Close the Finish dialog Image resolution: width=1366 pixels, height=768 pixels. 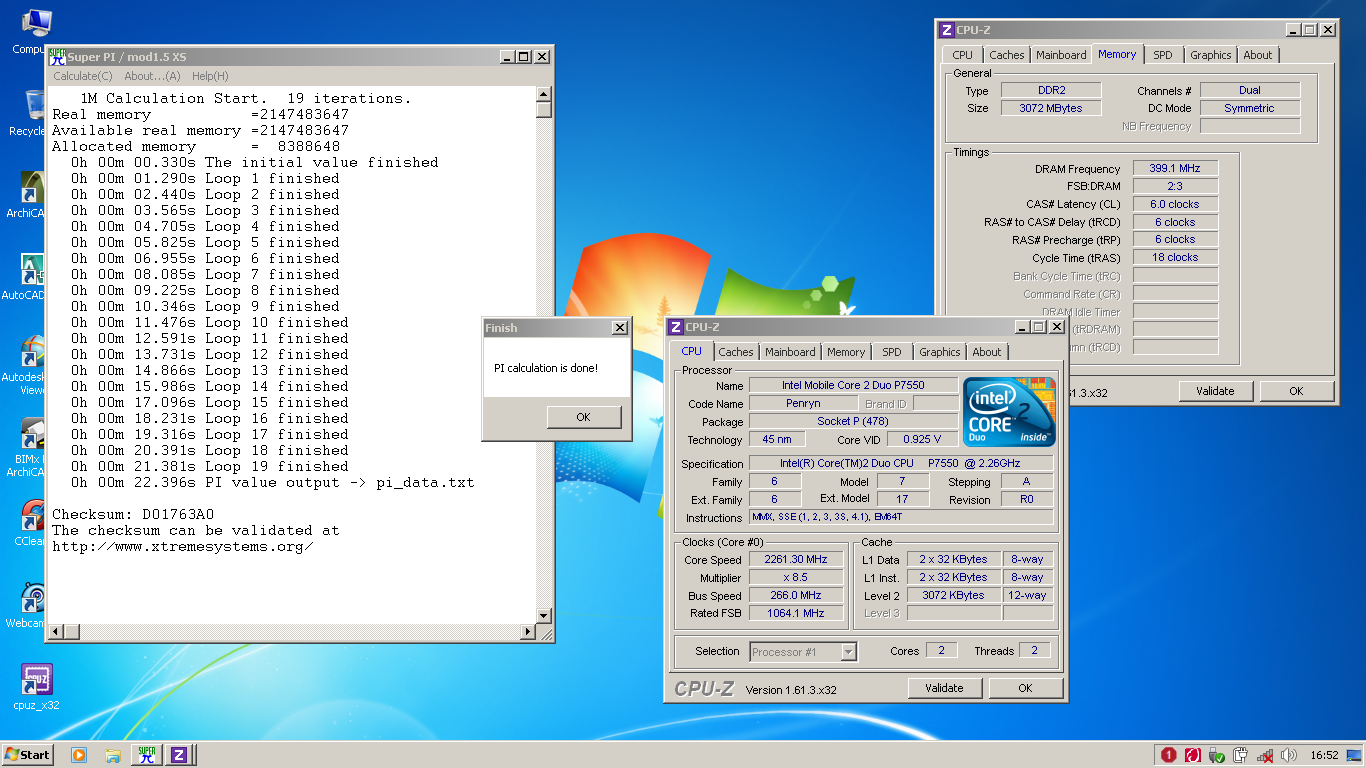(620, 328)
